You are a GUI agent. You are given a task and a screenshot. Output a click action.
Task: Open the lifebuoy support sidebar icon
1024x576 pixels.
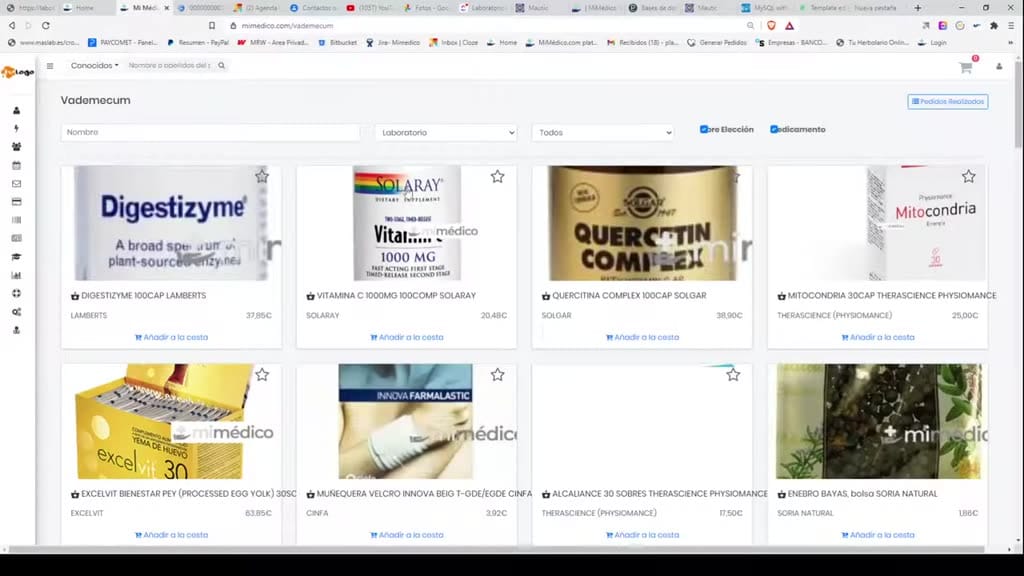coord(16,293)
